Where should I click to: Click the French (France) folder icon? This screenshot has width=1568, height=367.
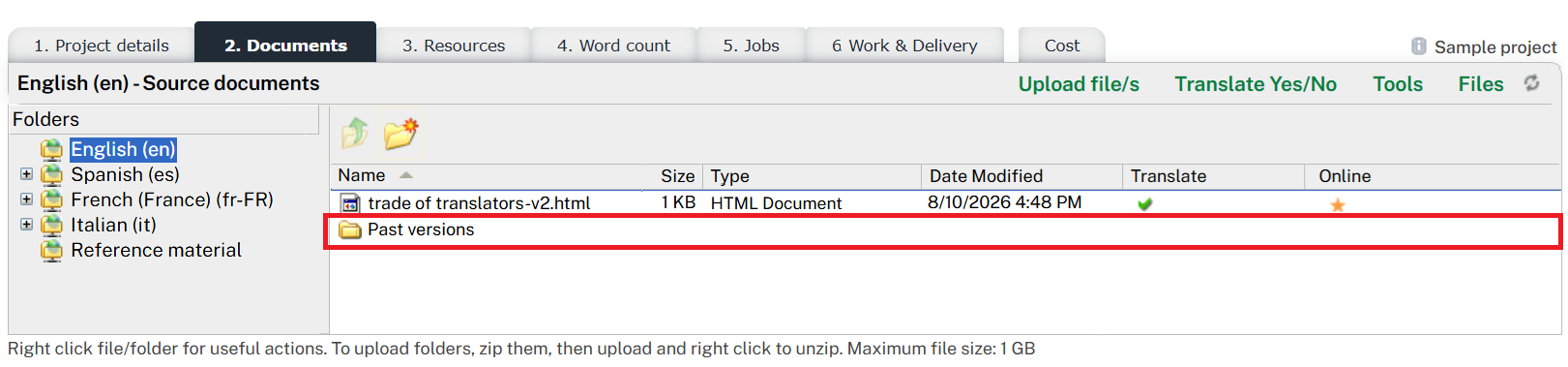pyautogui.click(x=51, y=199)
